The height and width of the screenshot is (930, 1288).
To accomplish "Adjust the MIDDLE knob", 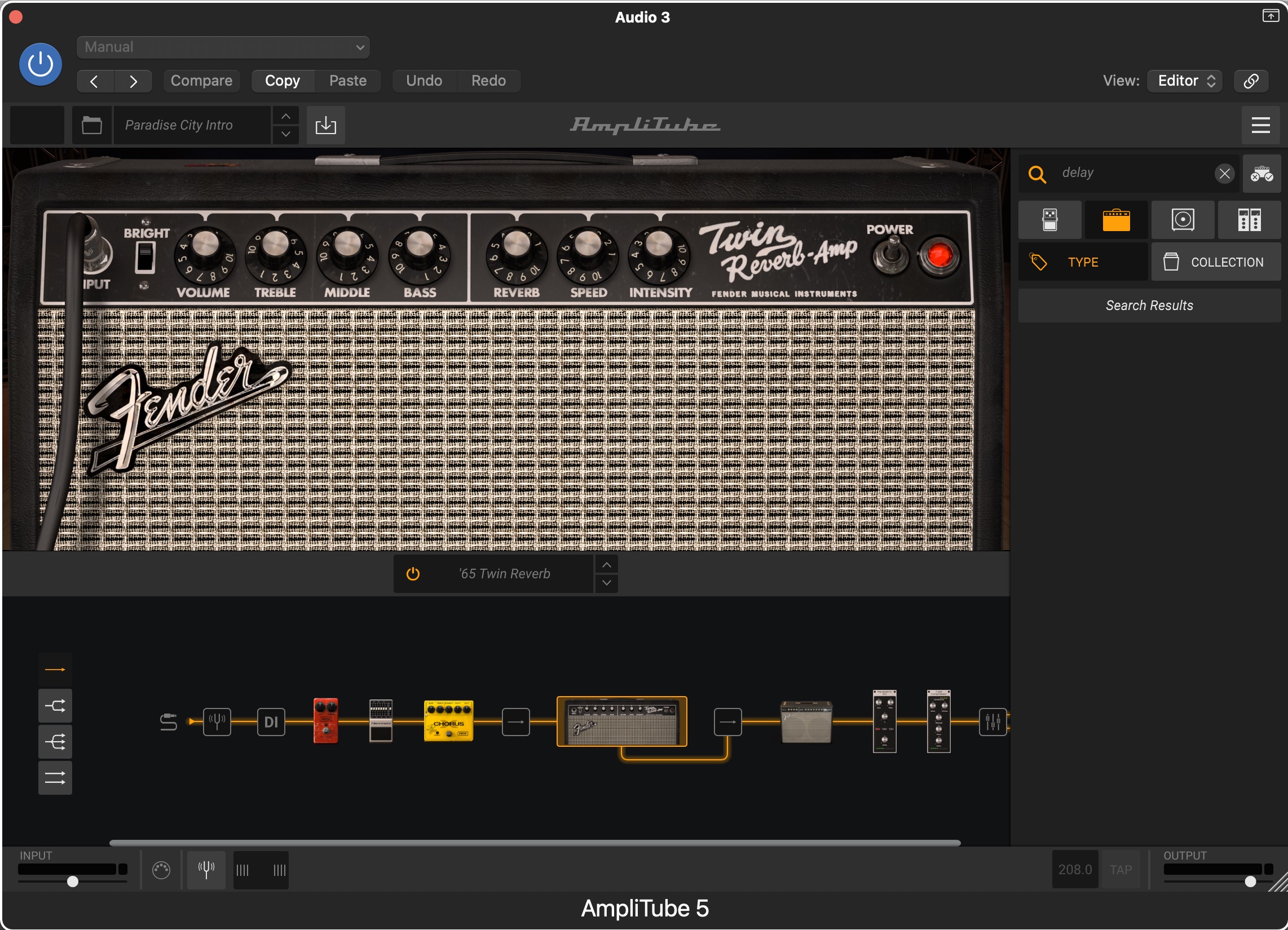I will click(x=347, y=254).
